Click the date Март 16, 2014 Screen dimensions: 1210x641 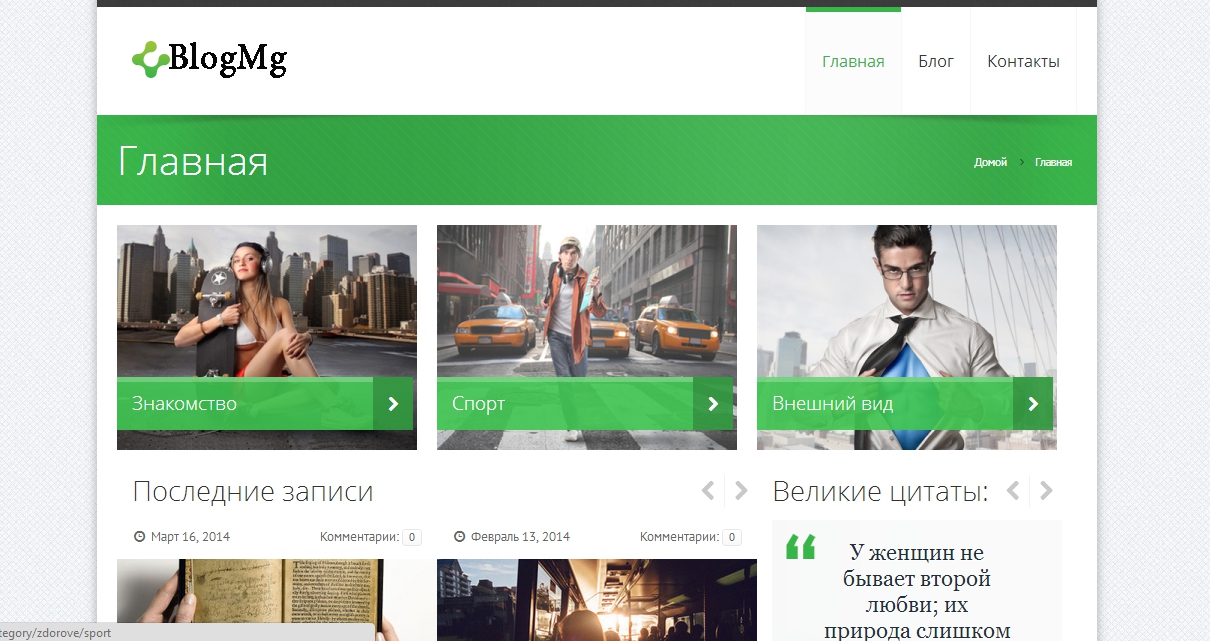190,537
